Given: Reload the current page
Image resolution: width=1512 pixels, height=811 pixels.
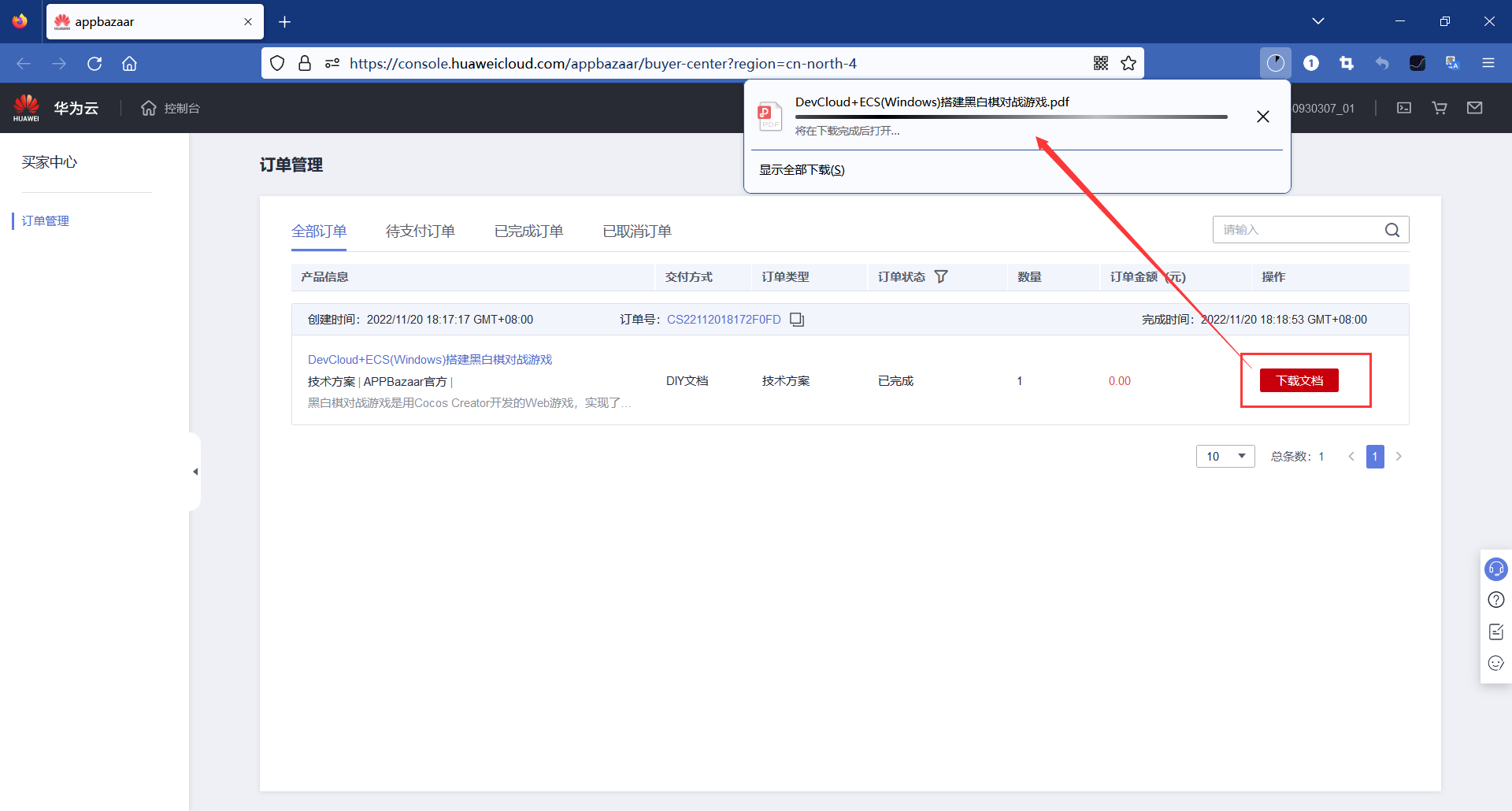Looking at the screenshot, I should tap(94, 64).
